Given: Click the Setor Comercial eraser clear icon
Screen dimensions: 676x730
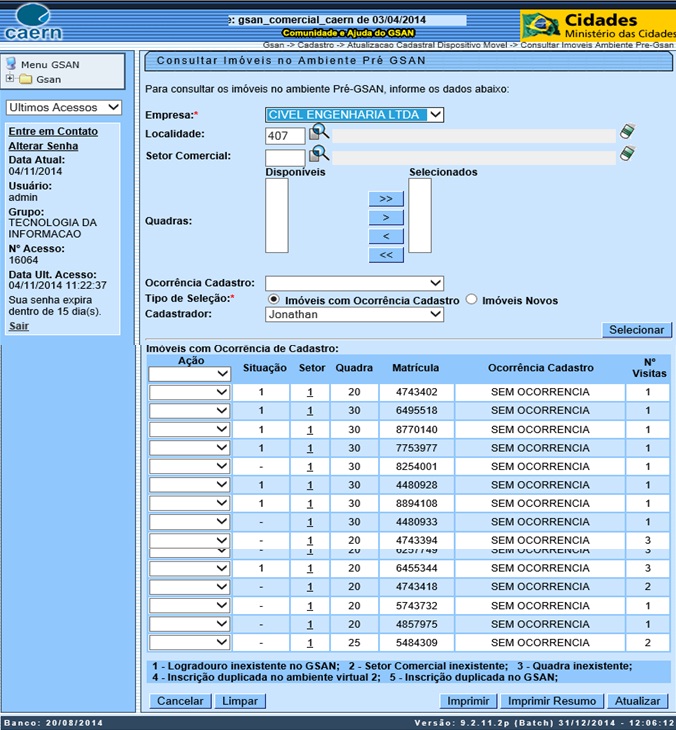Looking at the screenshot, I should [627, 155].
